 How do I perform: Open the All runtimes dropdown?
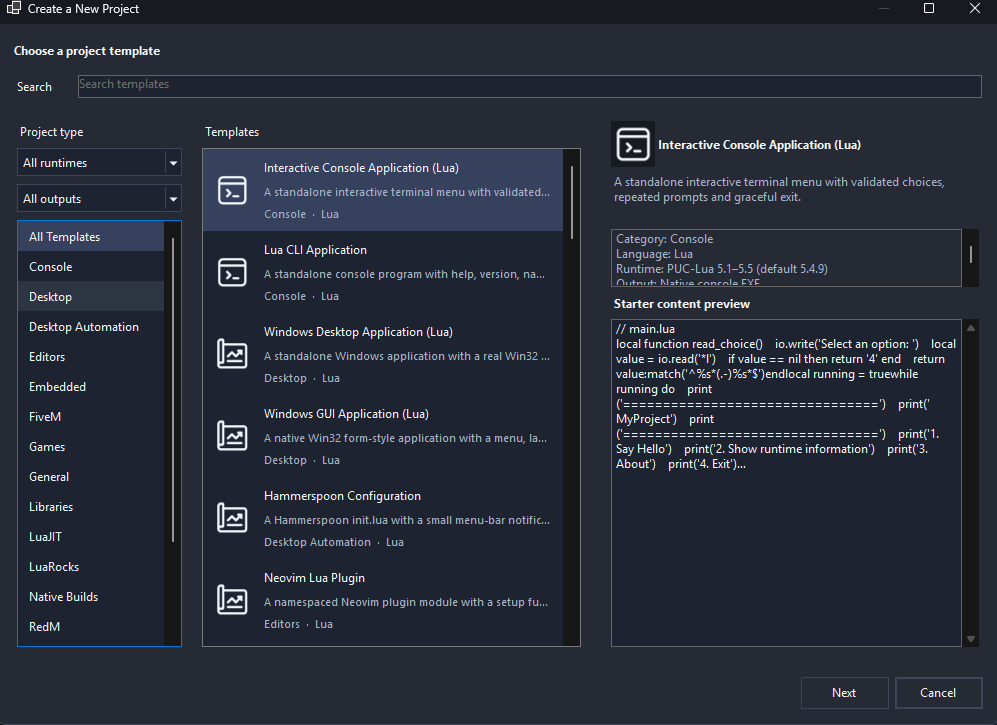tap(99, 163)
